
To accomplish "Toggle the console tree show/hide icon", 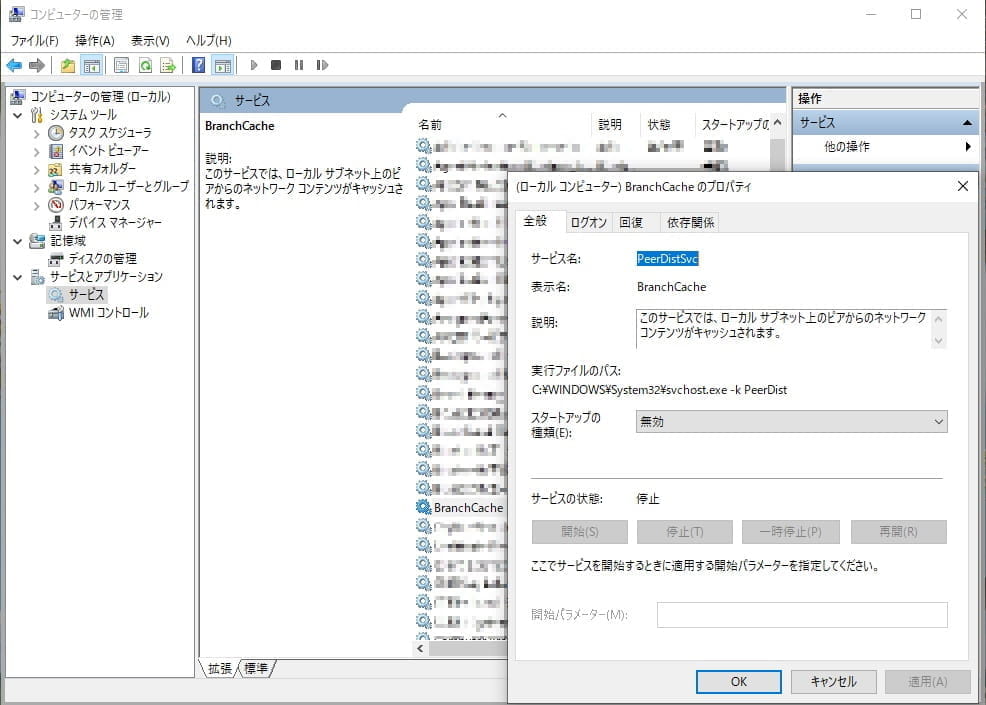I will point(92,65).
